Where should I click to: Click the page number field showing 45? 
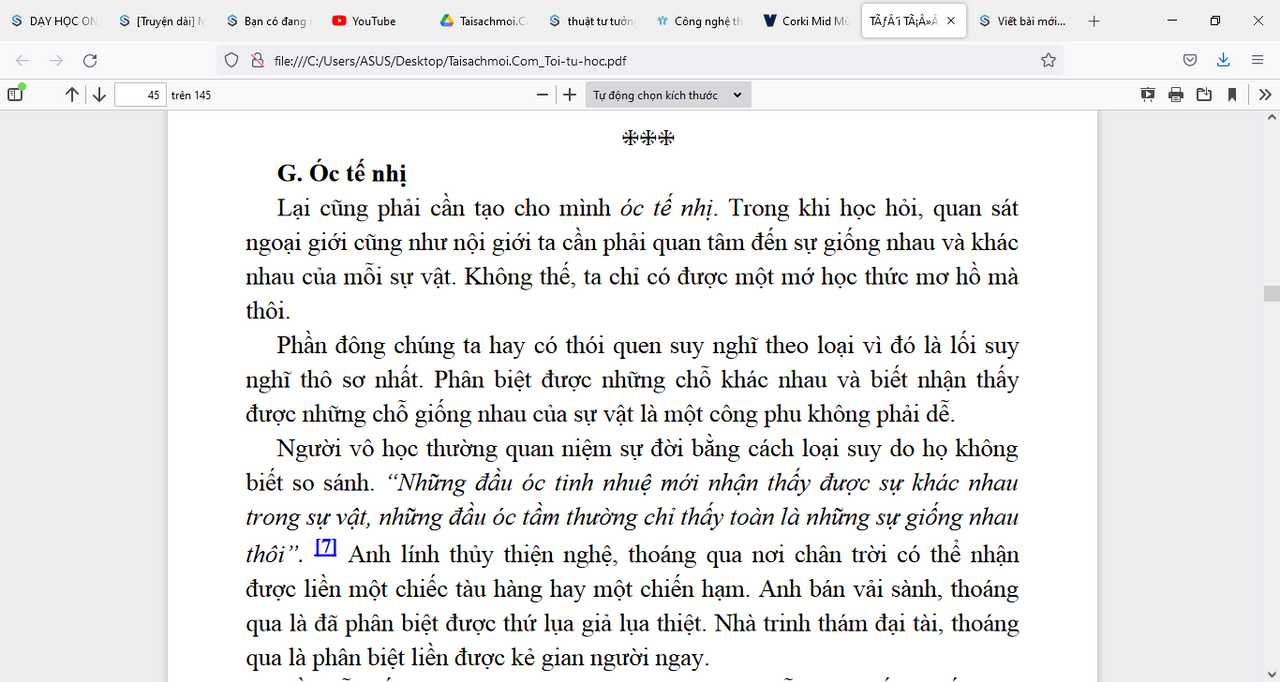click(140, 95)
